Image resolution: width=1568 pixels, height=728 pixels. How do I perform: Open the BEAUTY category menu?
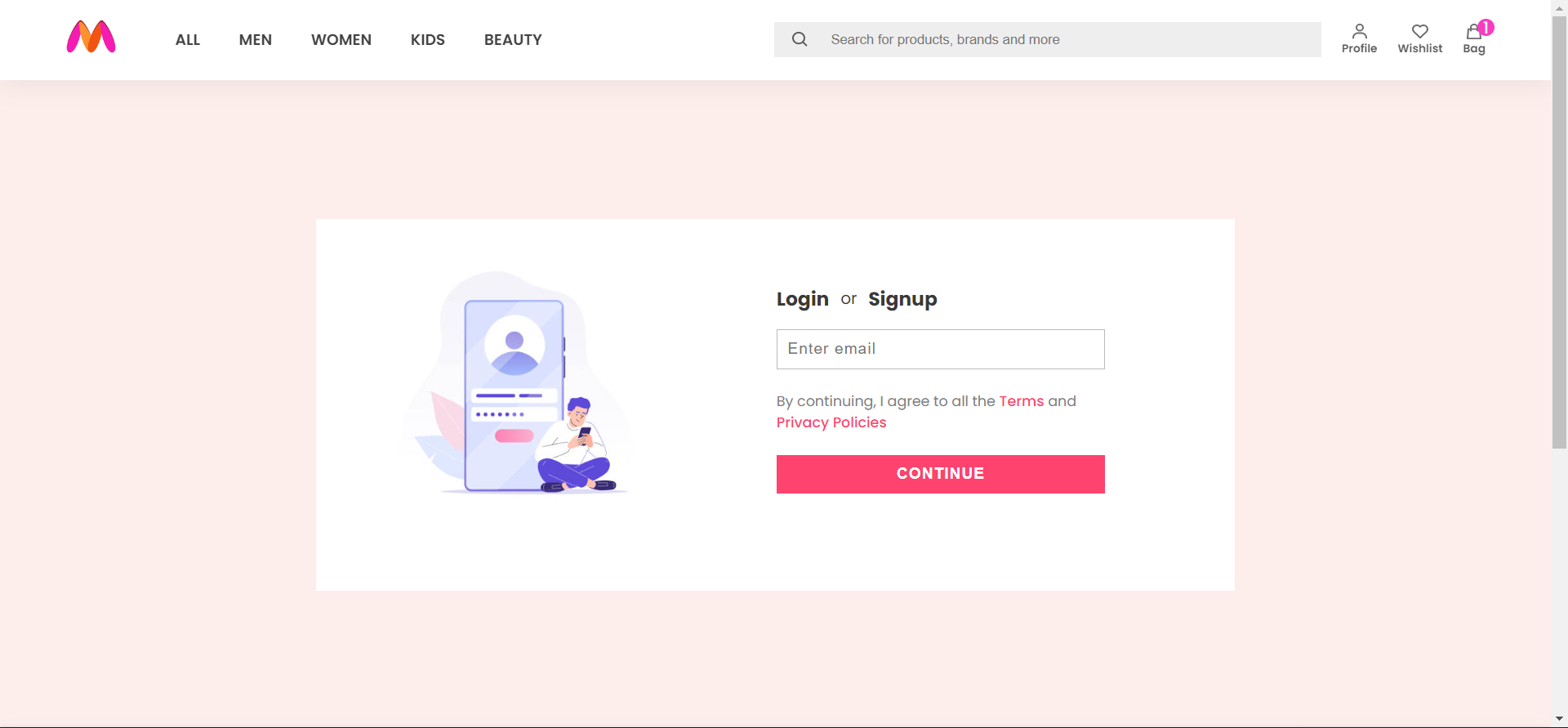pyautogui.click(x=513, y=40)
